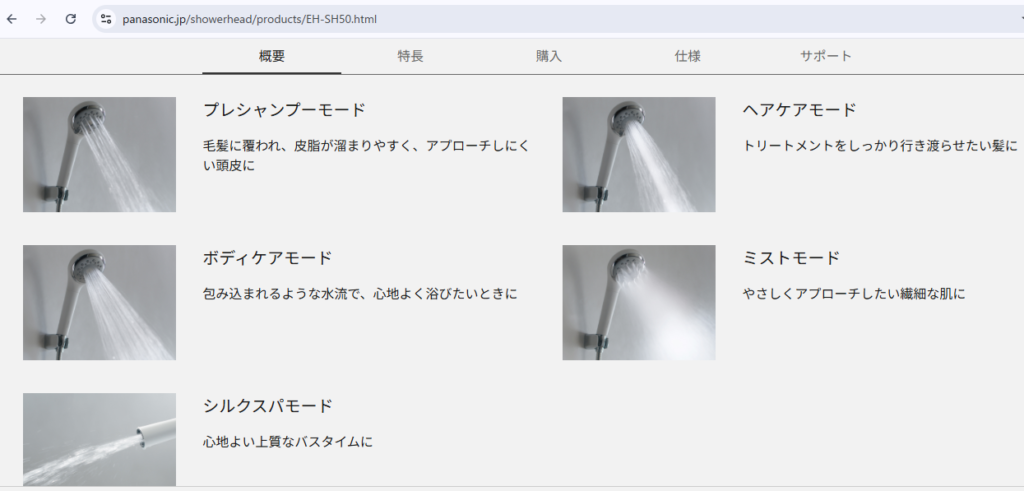Click the ヘアケアモード heading
The width and height of the screenshot is (1024, 491).
pos(799,110)
